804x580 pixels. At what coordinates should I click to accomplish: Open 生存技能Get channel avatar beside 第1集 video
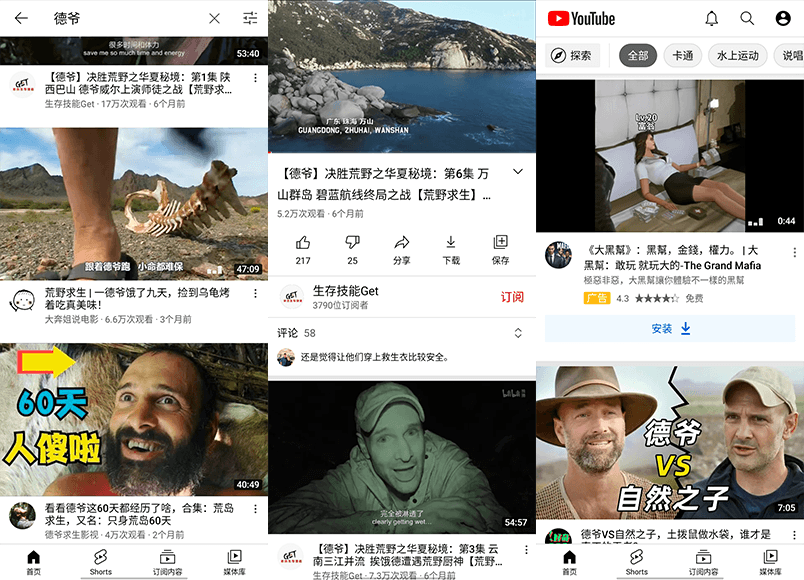23,85
